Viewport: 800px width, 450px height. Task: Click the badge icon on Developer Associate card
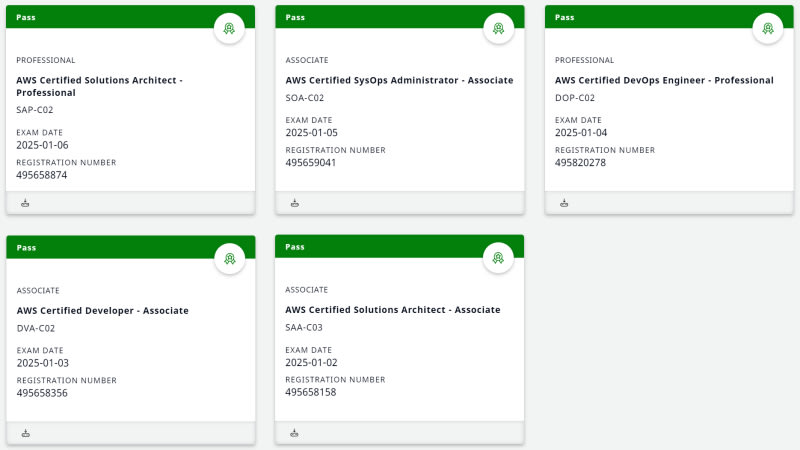(x=229, y=259)
